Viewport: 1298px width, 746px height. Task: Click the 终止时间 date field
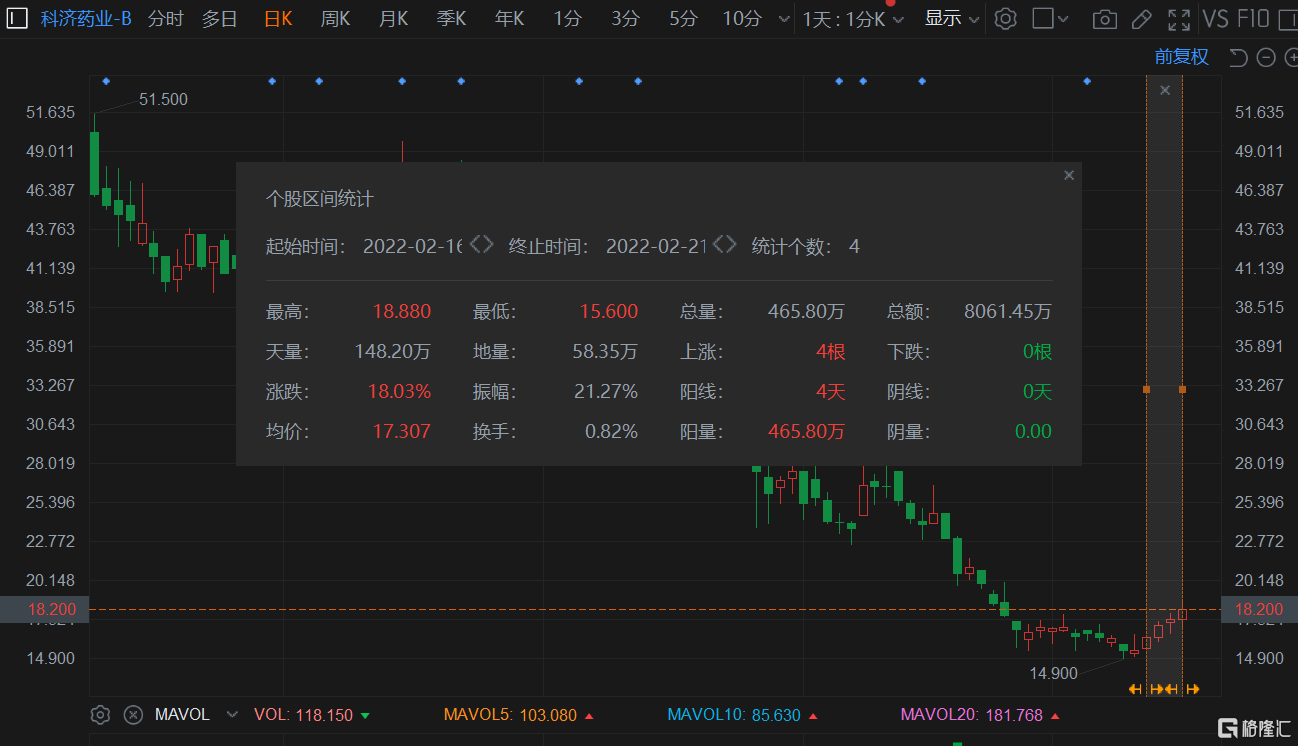click(656, 246)
